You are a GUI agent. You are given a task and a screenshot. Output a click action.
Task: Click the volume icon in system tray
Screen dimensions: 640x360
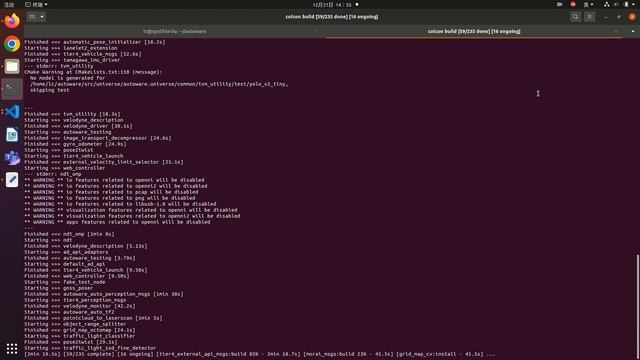(x=616, y=4)
